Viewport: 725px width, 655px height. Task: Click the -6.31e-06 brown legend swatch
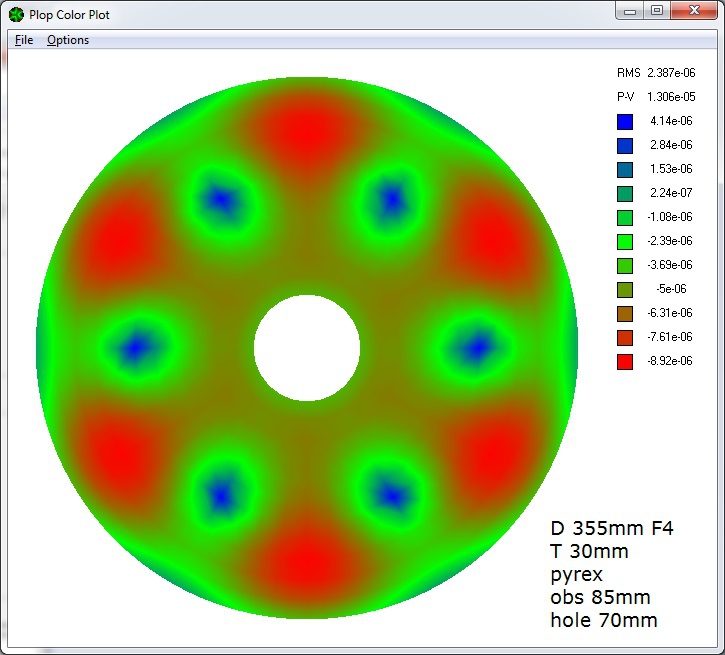point(625,314)
